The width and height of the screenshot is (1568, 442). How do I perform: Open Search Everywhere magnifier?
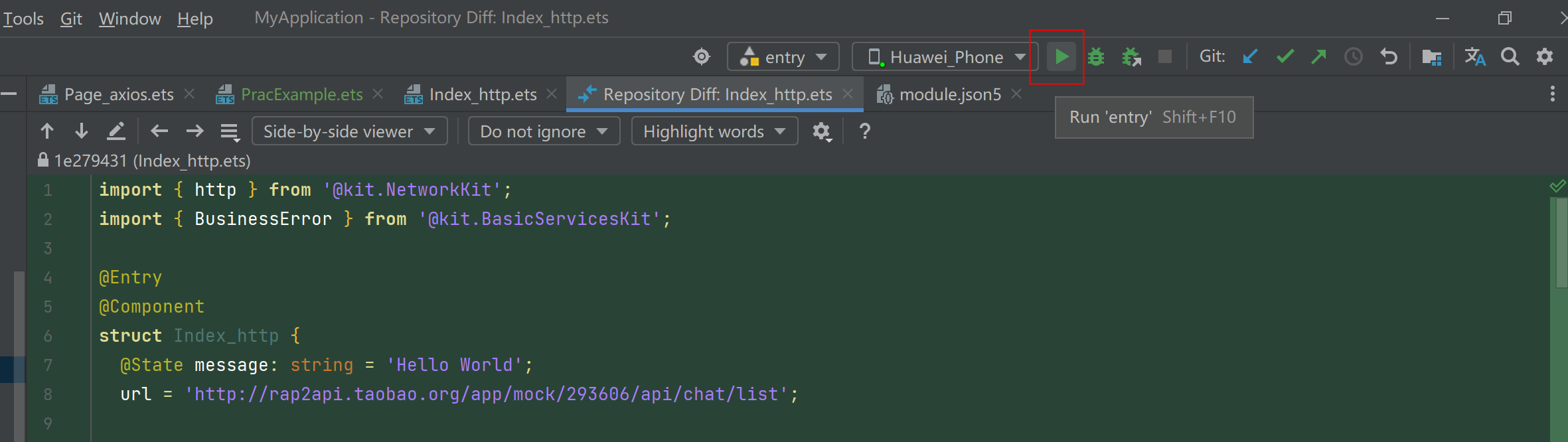tap(1510, 56)
